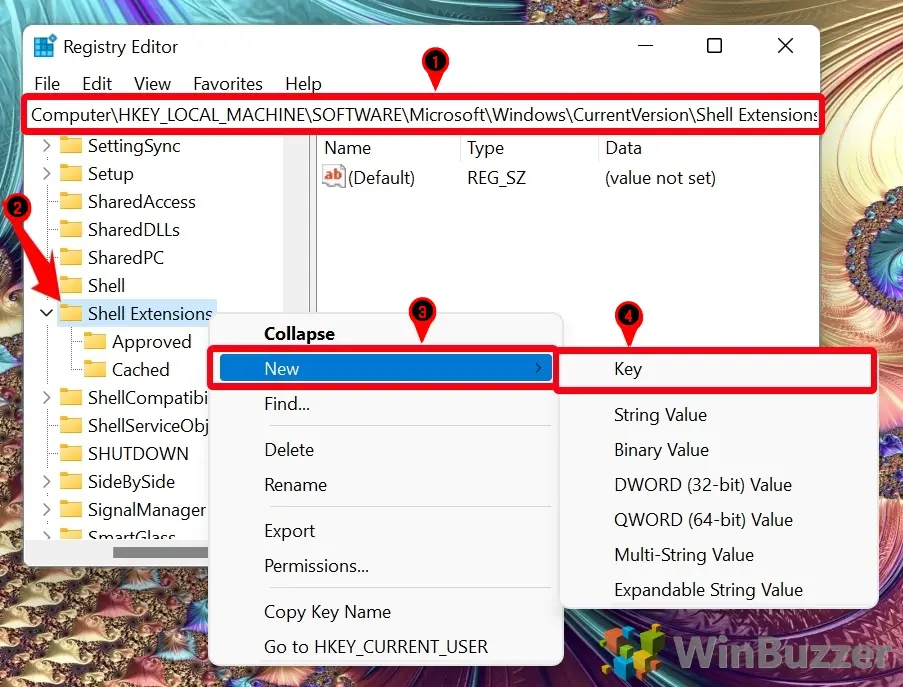Maximize the Registry Editor window
This screenshot has width=903, height=687.
click(x=714, y=45)
